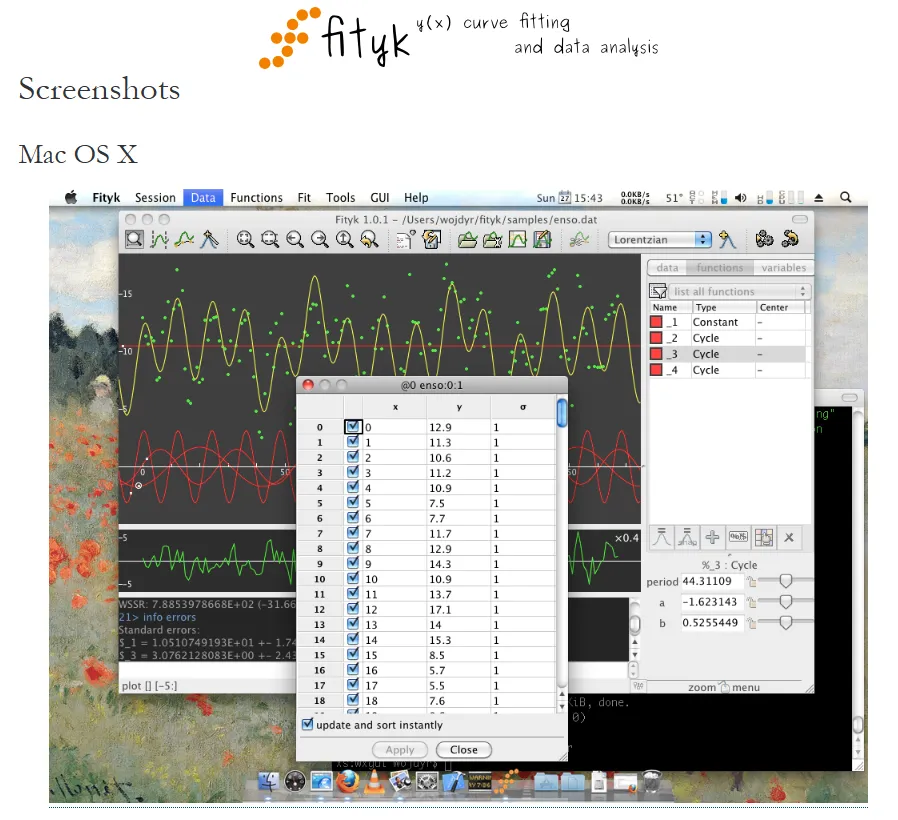The image size is (898, 820).
Task: Open the Data menu
Action: (203, 198)
